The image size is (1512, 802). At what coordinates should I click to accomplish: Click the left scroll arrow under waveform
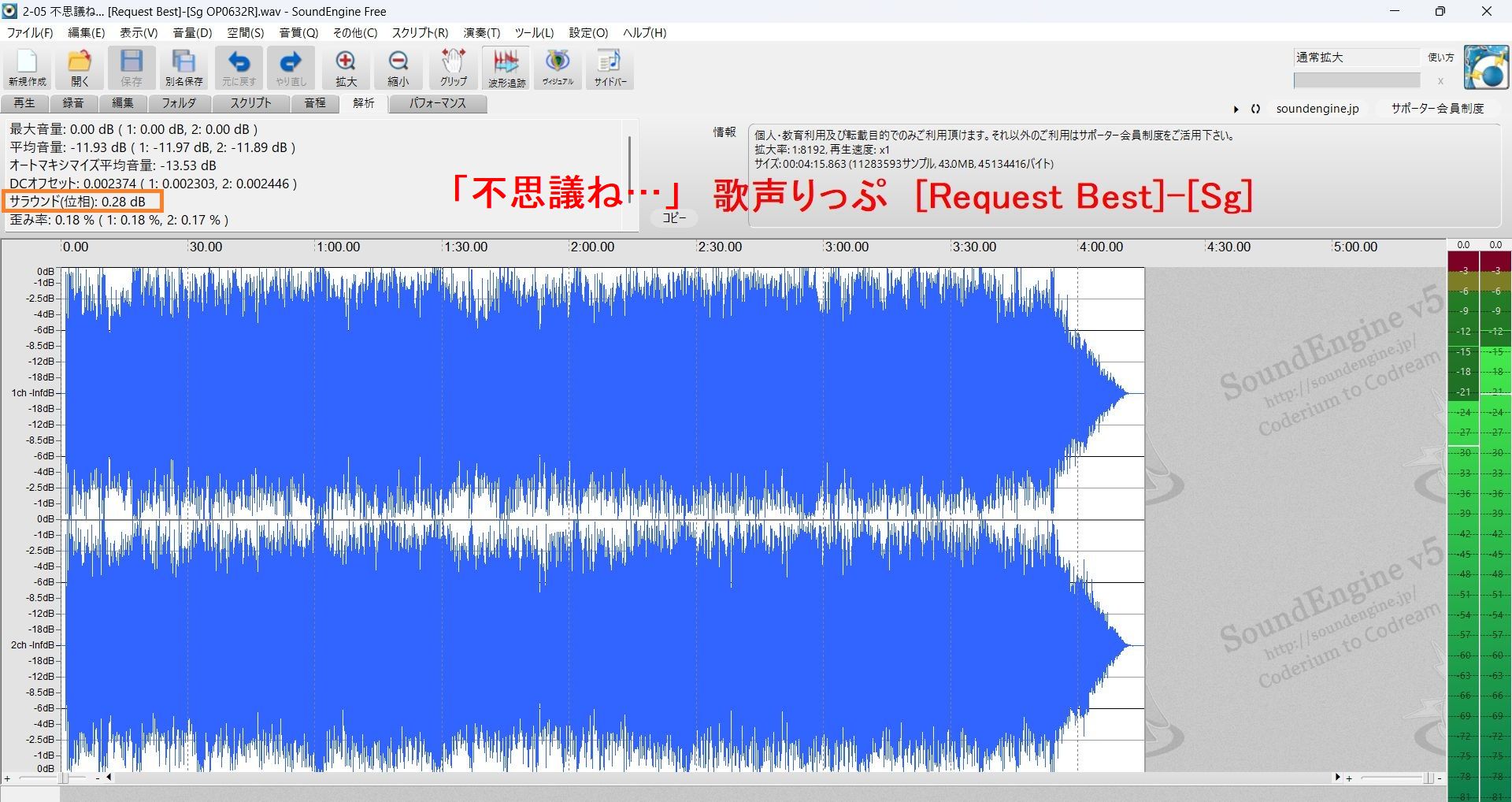coord(109,778)
